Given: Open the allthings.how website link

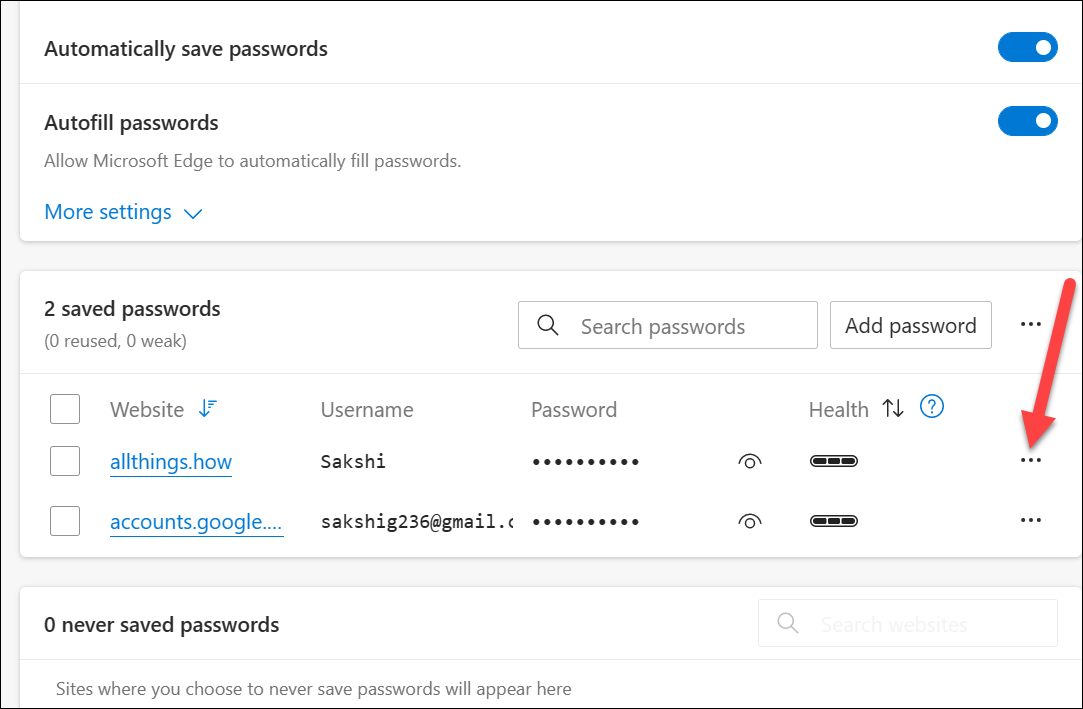Looking at the screenshot, I should point(171,462).
